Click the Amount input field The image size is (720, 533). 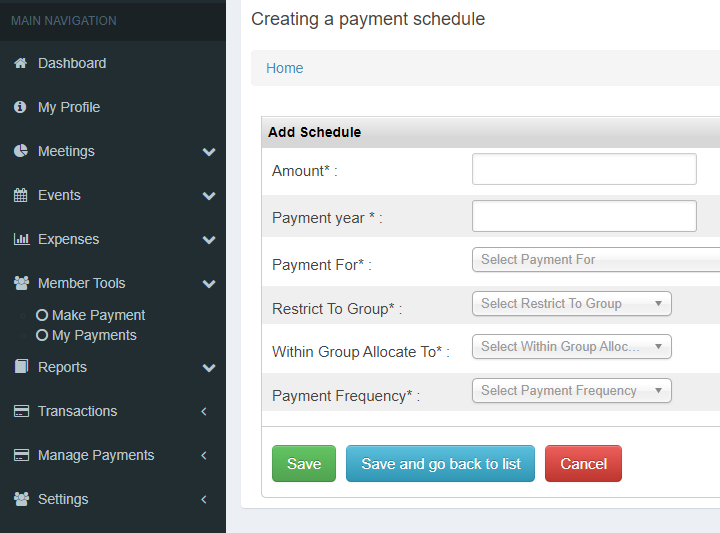click(584, 169)
